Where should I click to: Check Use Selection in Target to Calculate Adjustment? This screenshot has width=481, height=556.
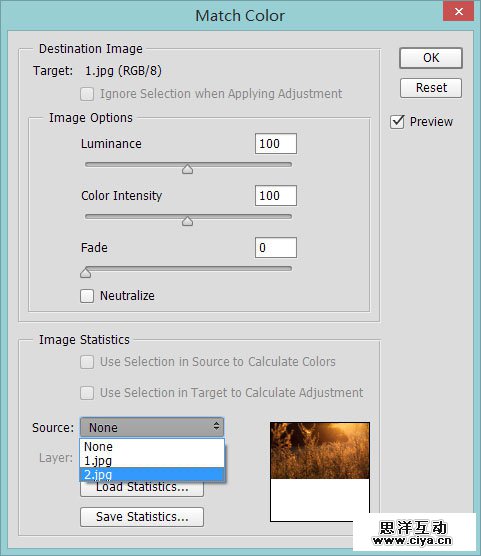coord(87,393)
